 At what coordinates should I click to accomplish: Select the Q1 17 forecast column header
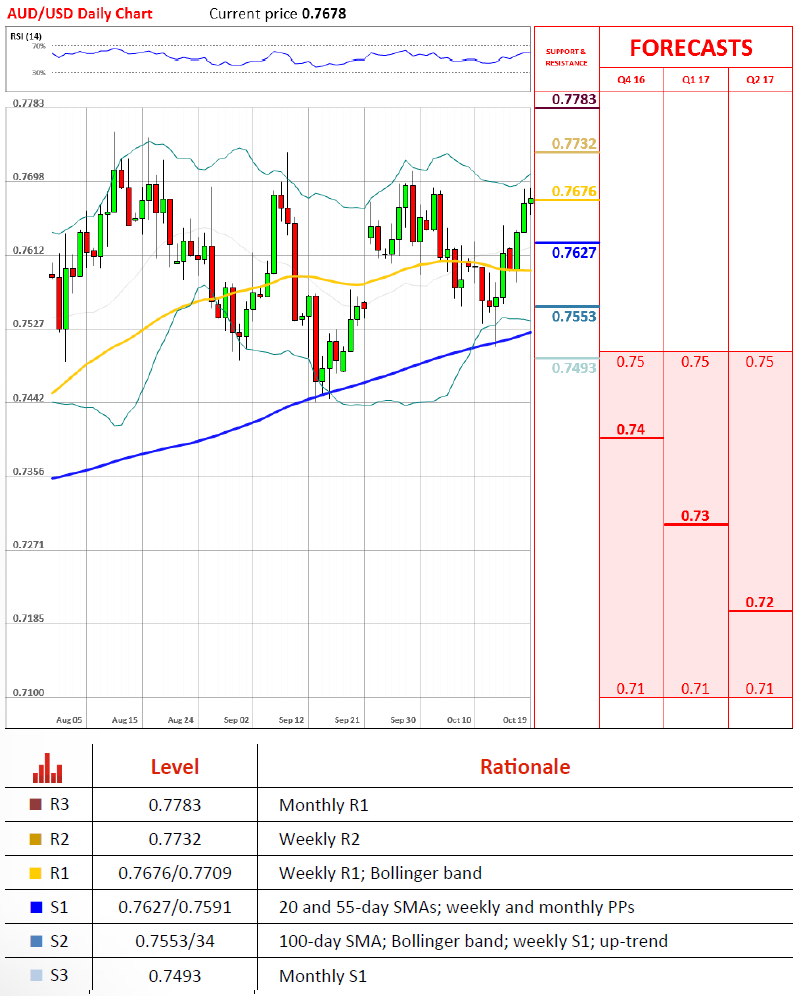click(696, 79)
